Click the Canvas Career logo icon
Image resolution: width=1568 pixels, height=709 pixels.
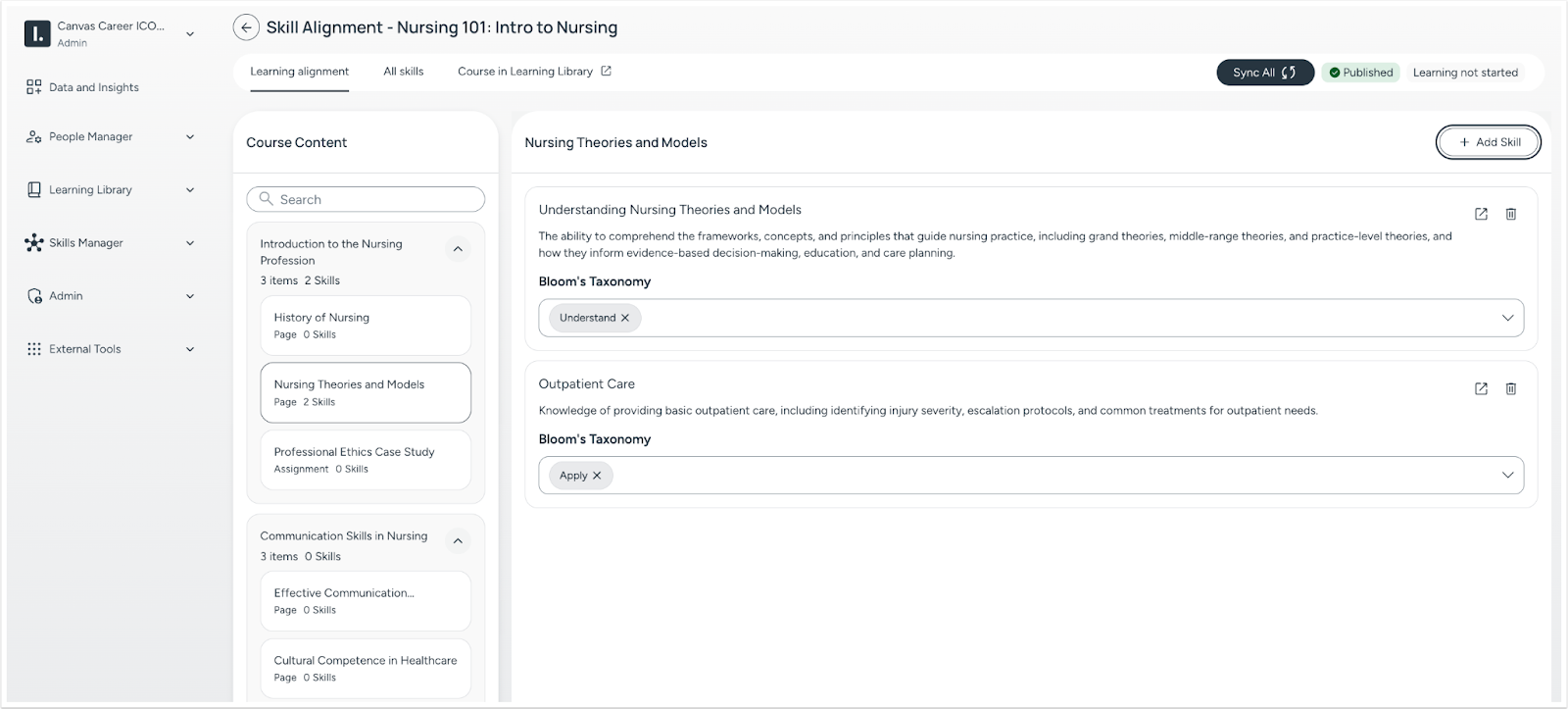point(36,33)
